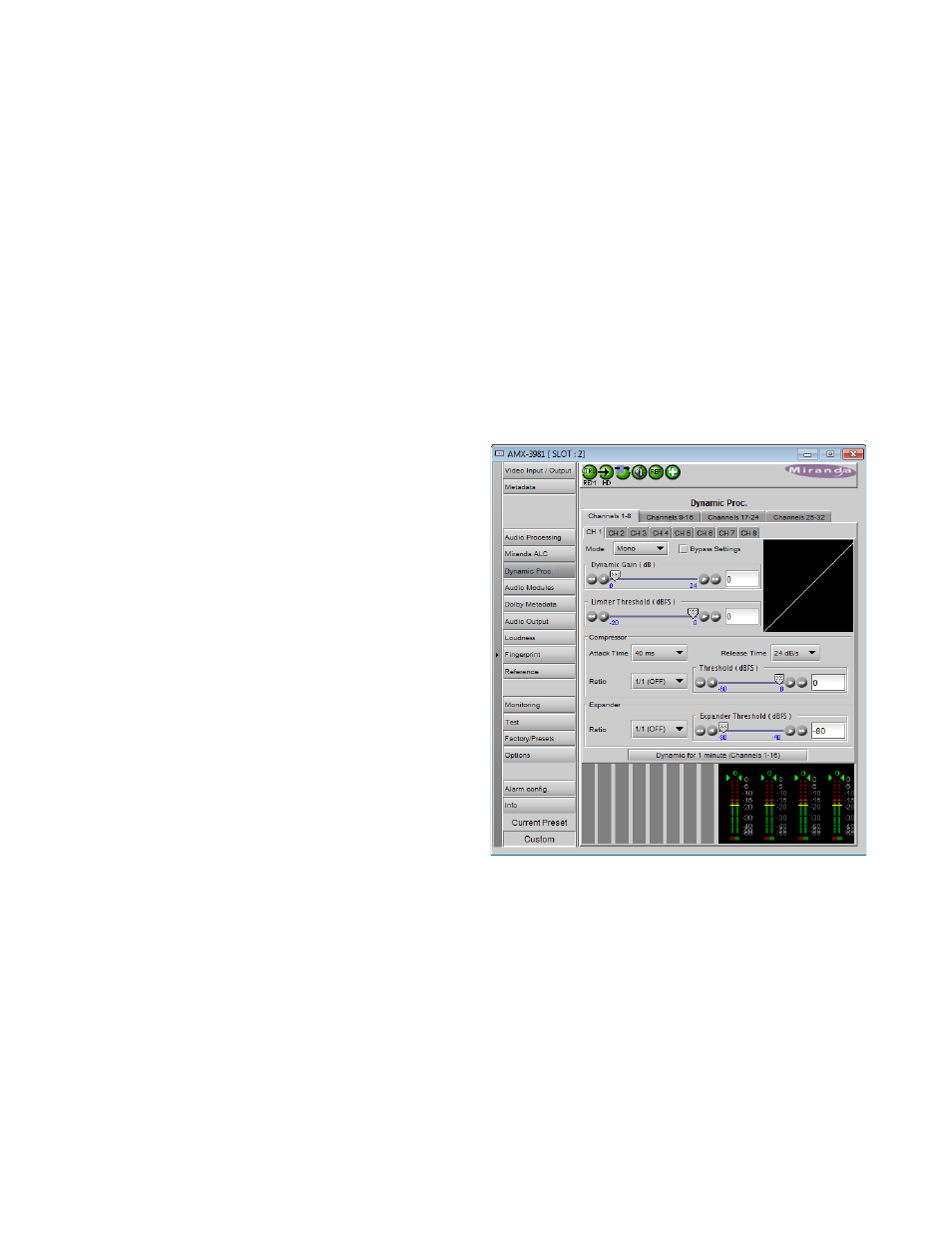Click Limiter Threshold fast-decrease arrow
Viewport: 952px width, 1233px height.
point(592,617)
